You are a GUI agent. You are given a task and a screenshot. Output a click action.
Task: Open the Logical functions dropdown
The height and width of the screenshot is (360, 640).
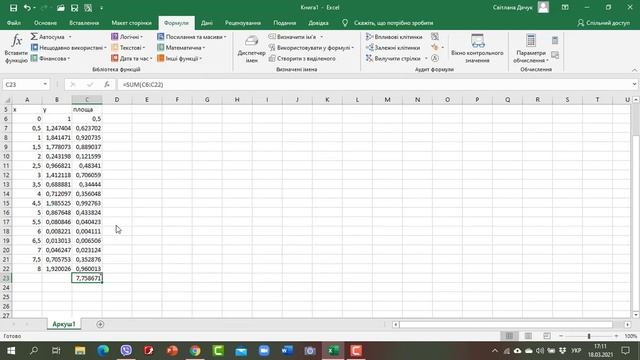(127, 37)
